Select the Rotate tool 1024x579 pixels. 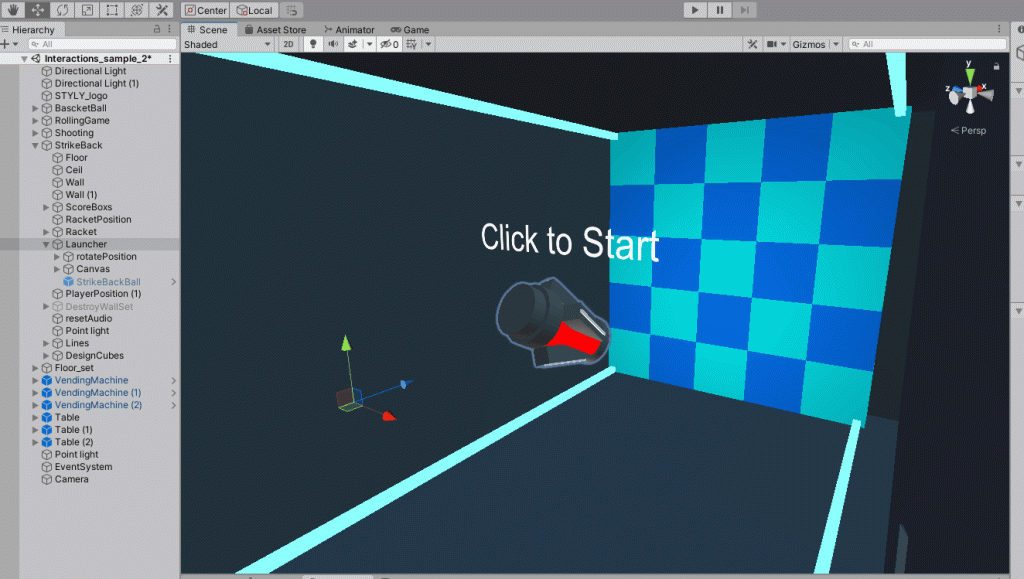tap(63, 10)
